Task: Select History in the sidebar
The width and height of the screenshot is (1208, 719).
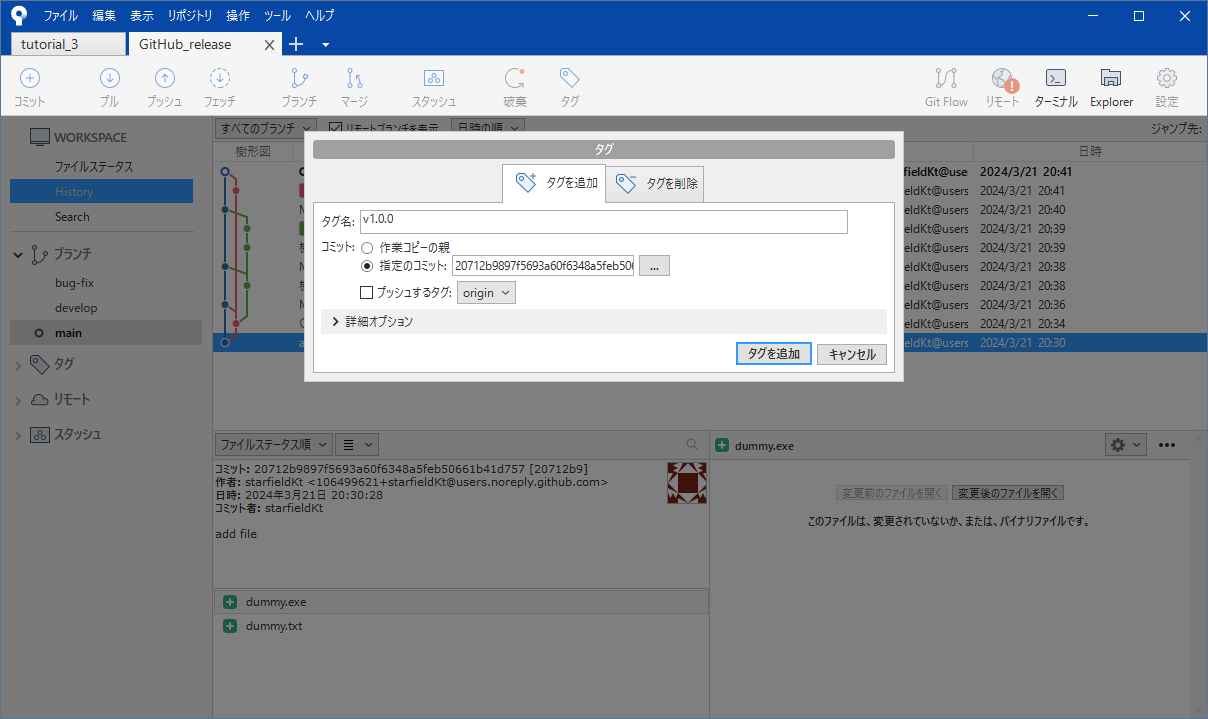Action: (102, 191)
